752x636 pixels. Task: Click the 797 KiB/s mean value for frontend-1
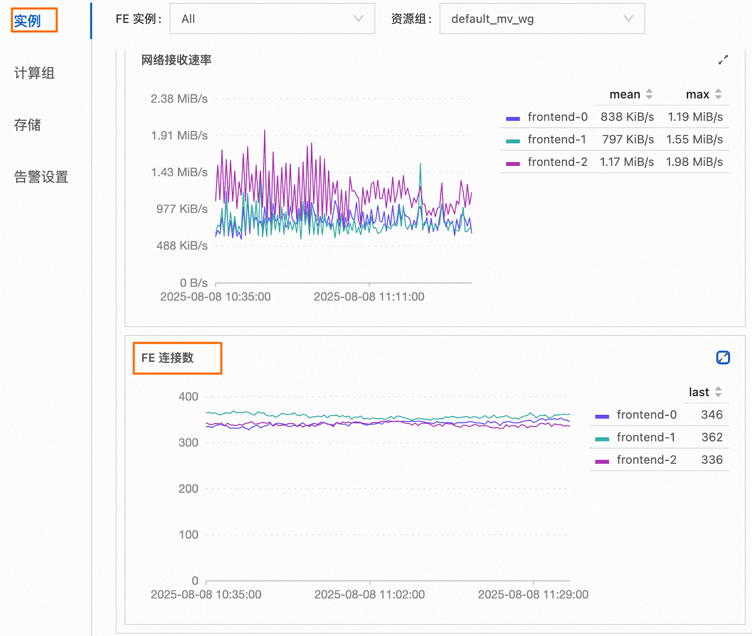[628, 139]
